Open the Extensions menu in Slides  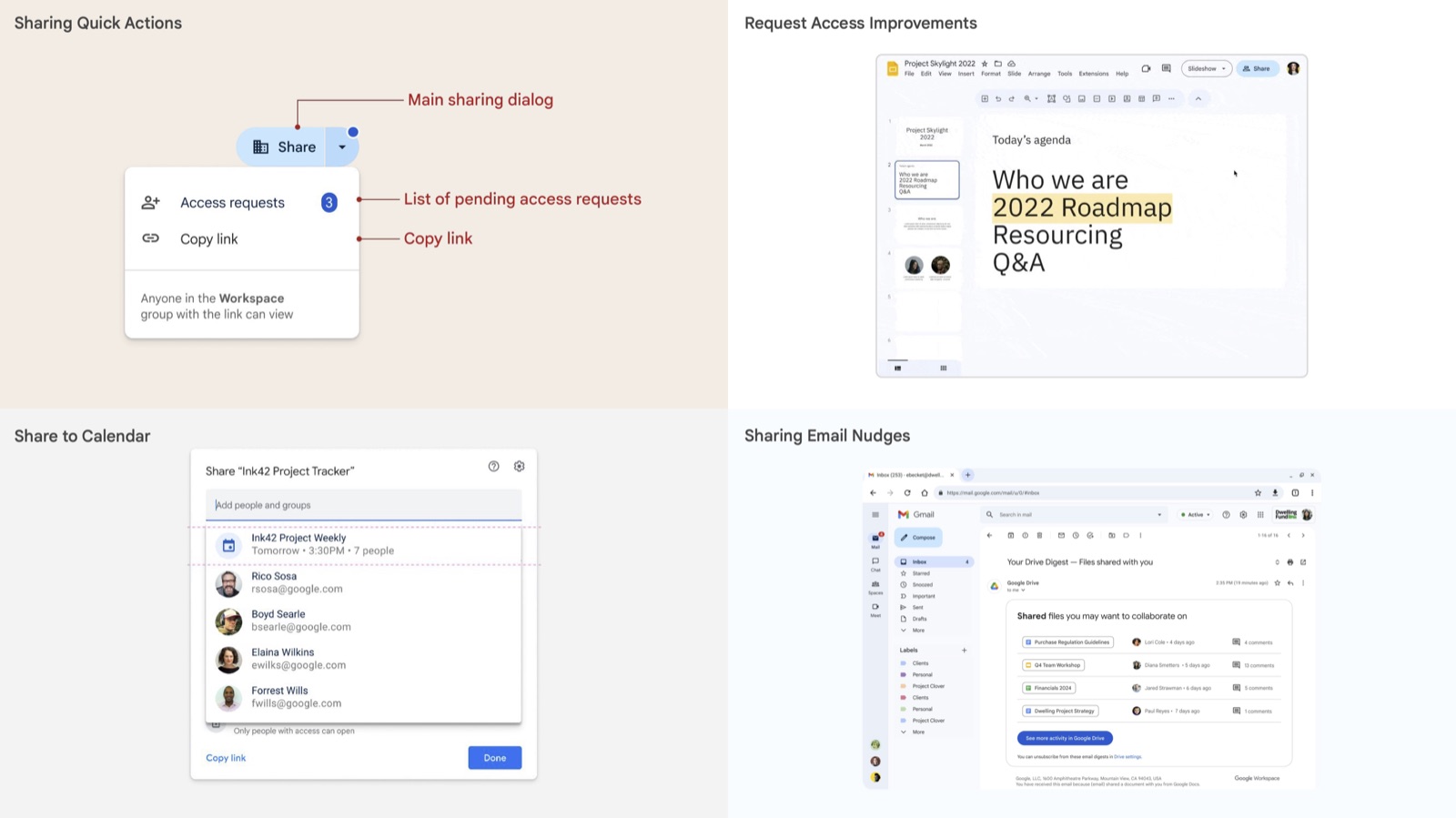tap(1093, 74)
